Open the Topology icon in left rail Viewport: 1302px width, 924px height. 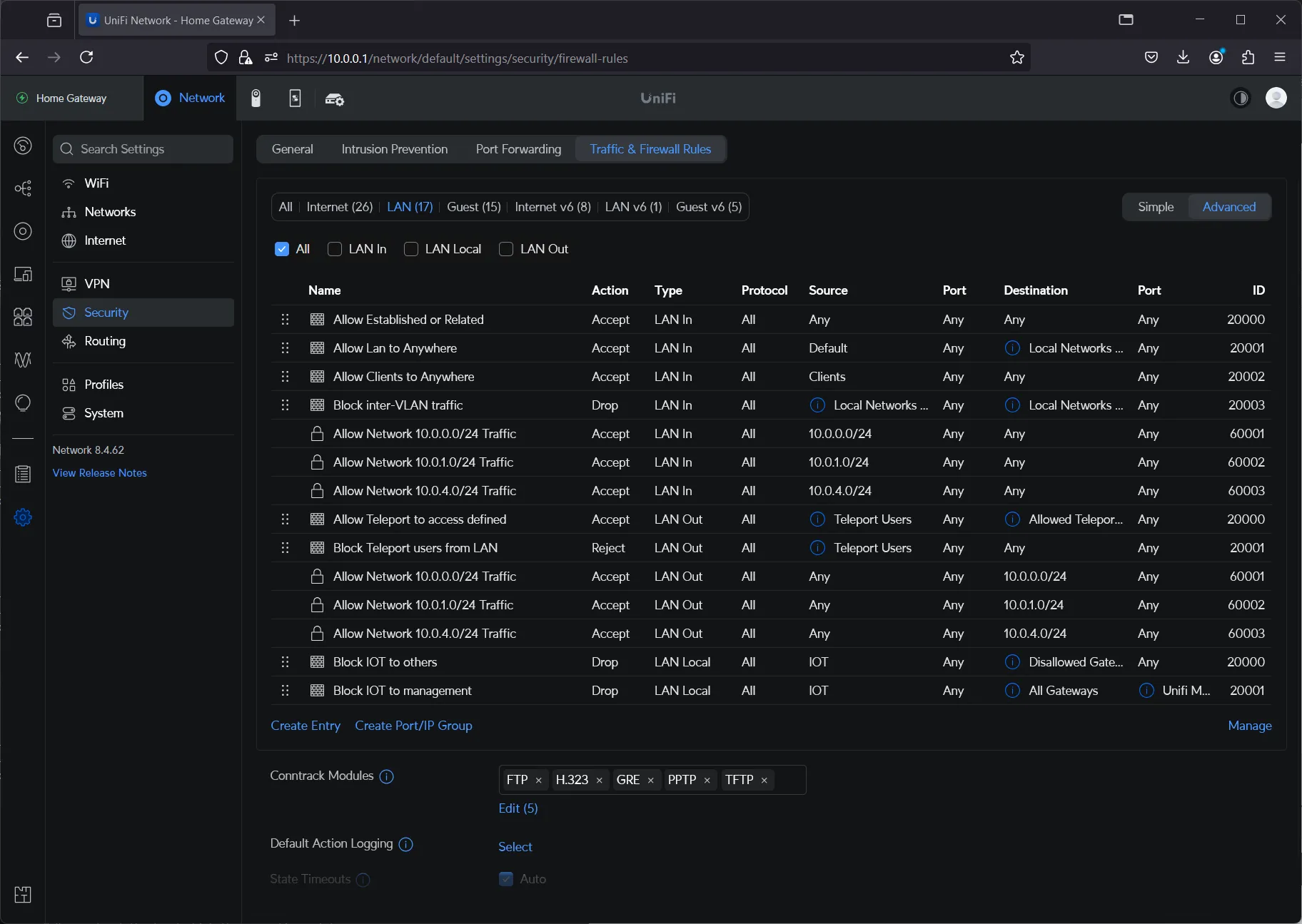(x=23, y=188)
